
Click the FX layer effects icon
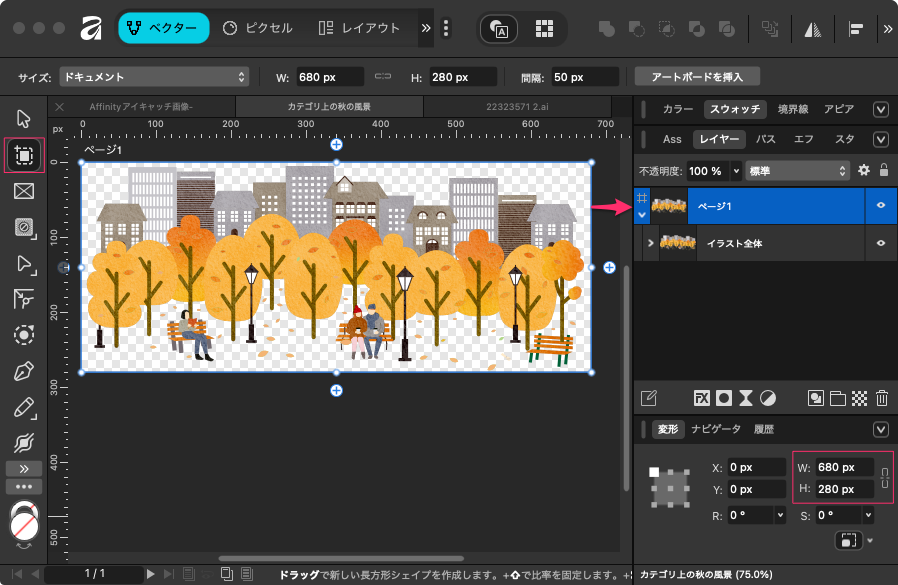(x=701, y=398)
